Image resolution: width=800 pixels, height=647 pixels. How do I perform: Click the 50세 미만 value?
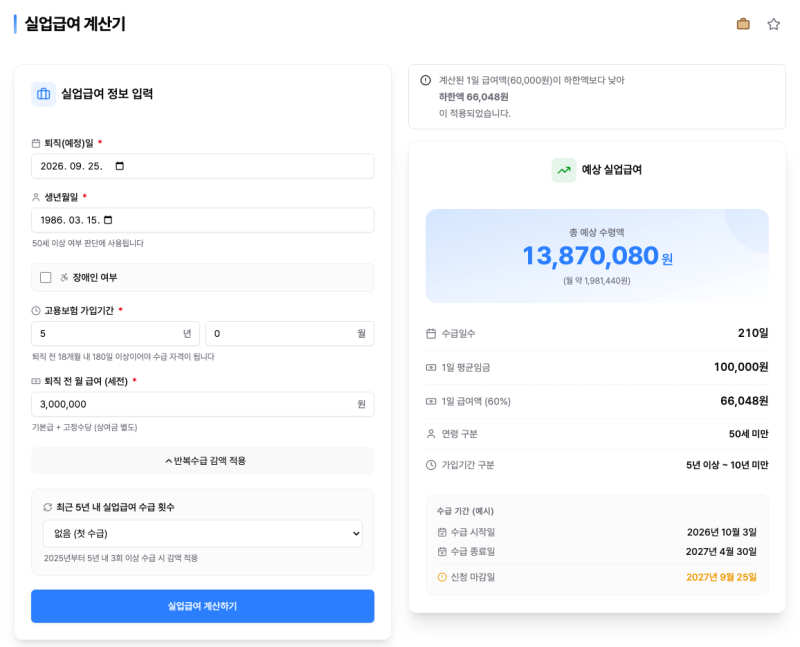tap(748, 434)
